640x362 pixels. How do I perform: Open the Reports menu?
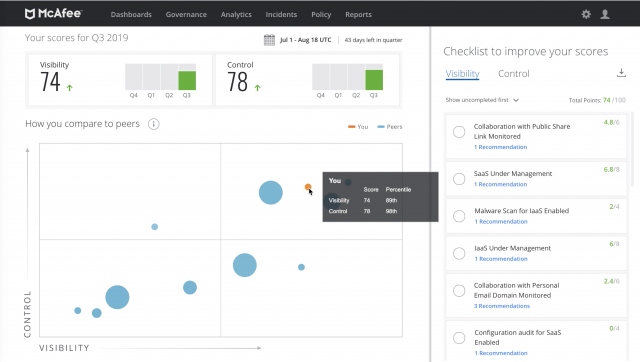[358, 14]
